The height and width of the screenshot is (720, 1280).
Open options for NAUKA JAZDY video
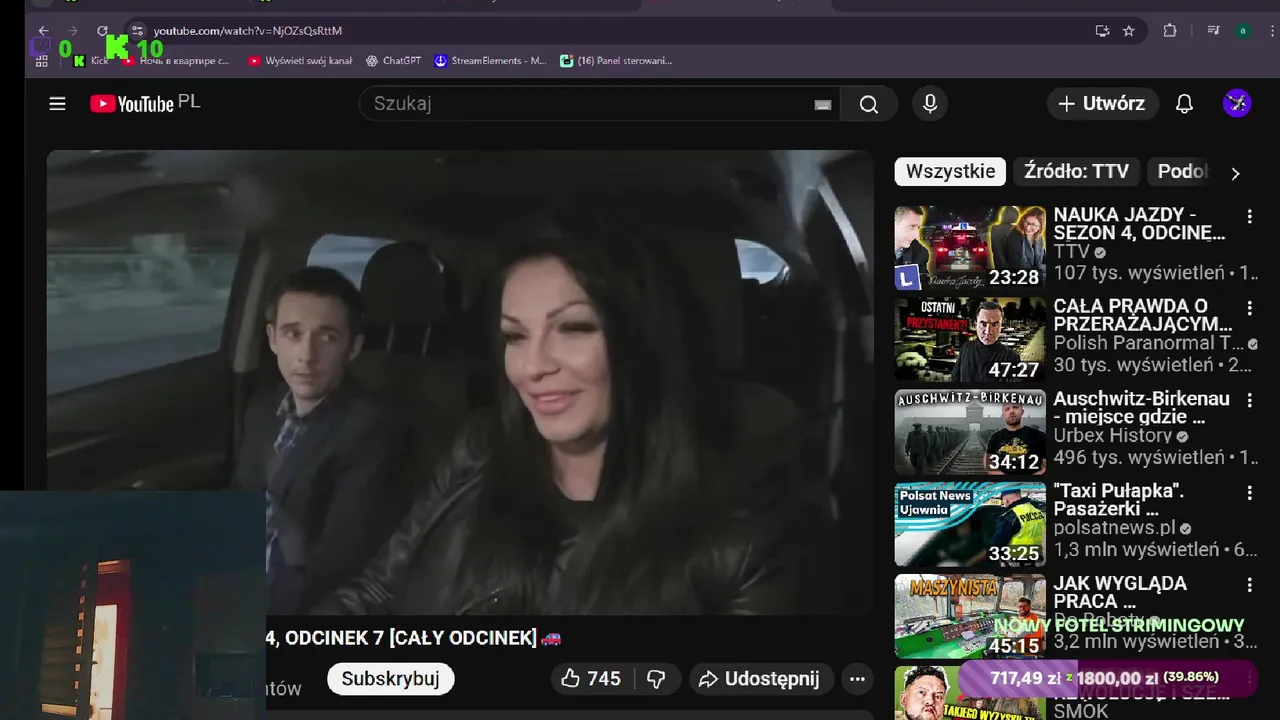[1249, 217]
